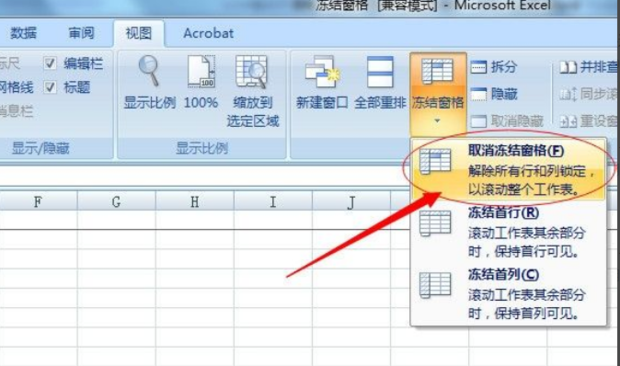Expand the Freeze Panes dropdown arrow
This screenshot has height=366, width=620.
[437, 121]
